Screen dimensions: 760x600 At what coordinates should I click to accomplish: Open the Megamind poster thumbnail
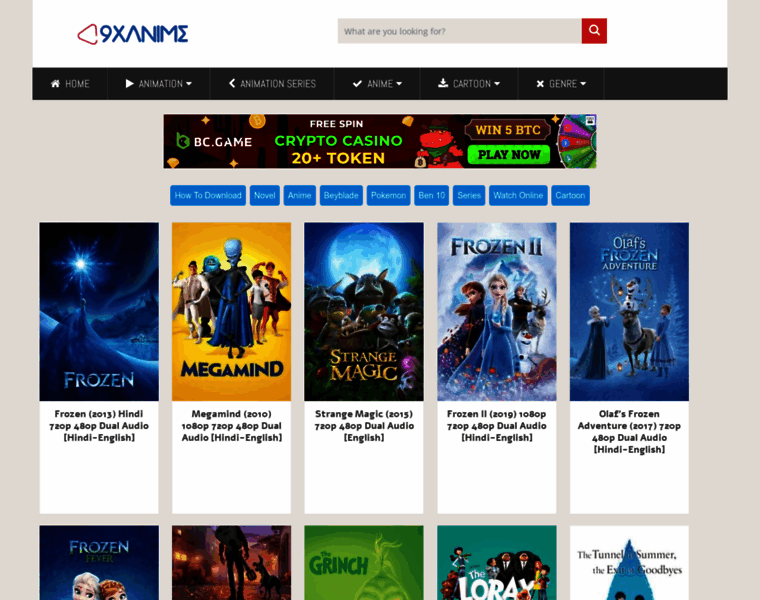[x=232, y=312]
